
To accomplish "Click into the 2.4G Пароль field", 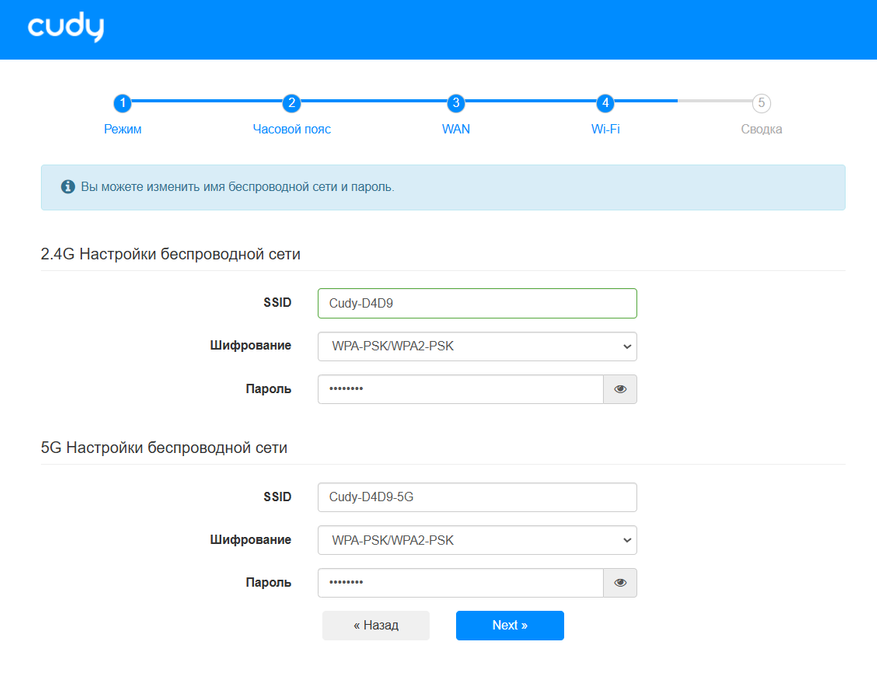I will tap(460, 389).
